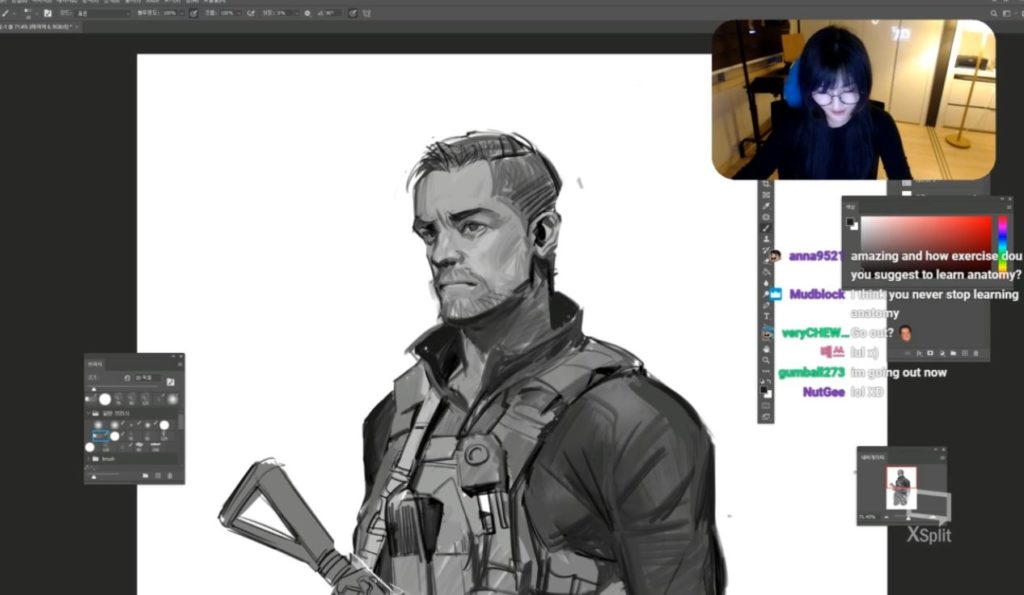Screen dimensions: 1024x595
Task: Collapse the general brushes folder group
Action: (89, 413)
